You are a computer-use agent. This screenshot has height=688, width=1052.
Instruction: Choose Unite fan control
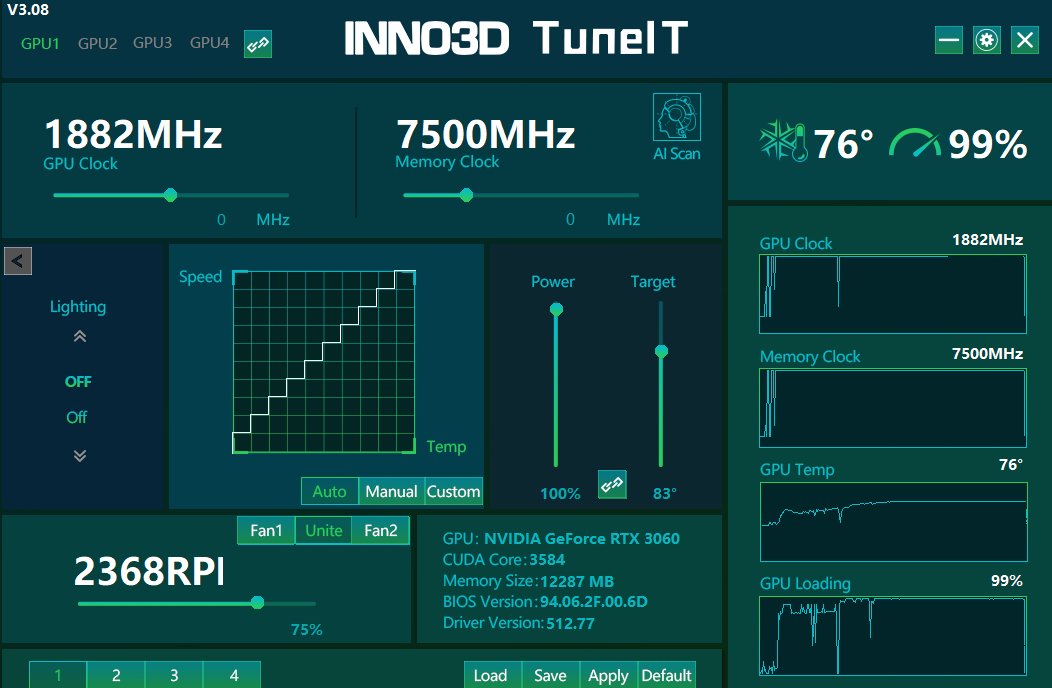[323, 530]
